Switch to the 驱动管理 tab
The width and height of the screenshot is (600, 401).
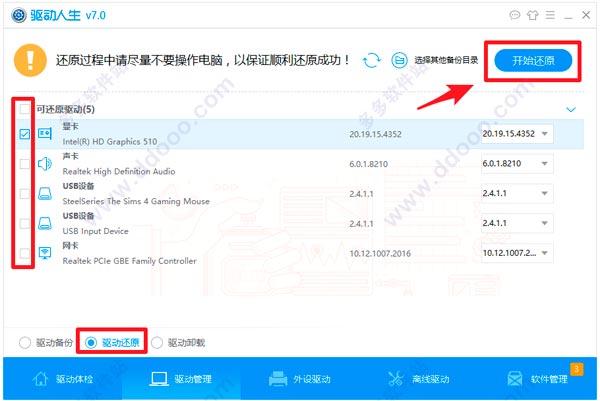181,379
